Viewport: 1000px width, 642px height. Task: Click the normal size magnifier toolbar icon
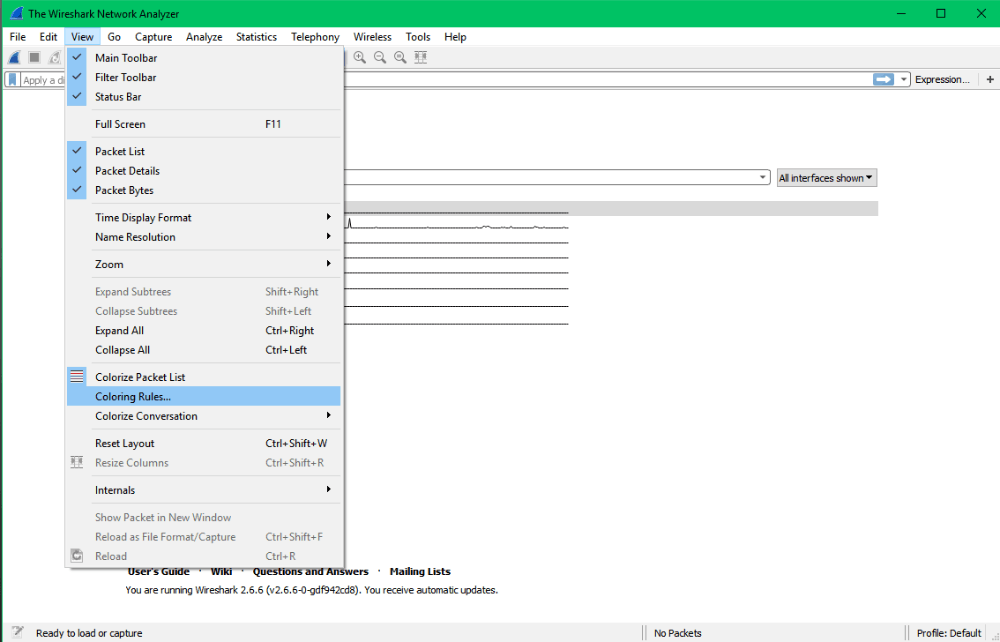(401, 57)
